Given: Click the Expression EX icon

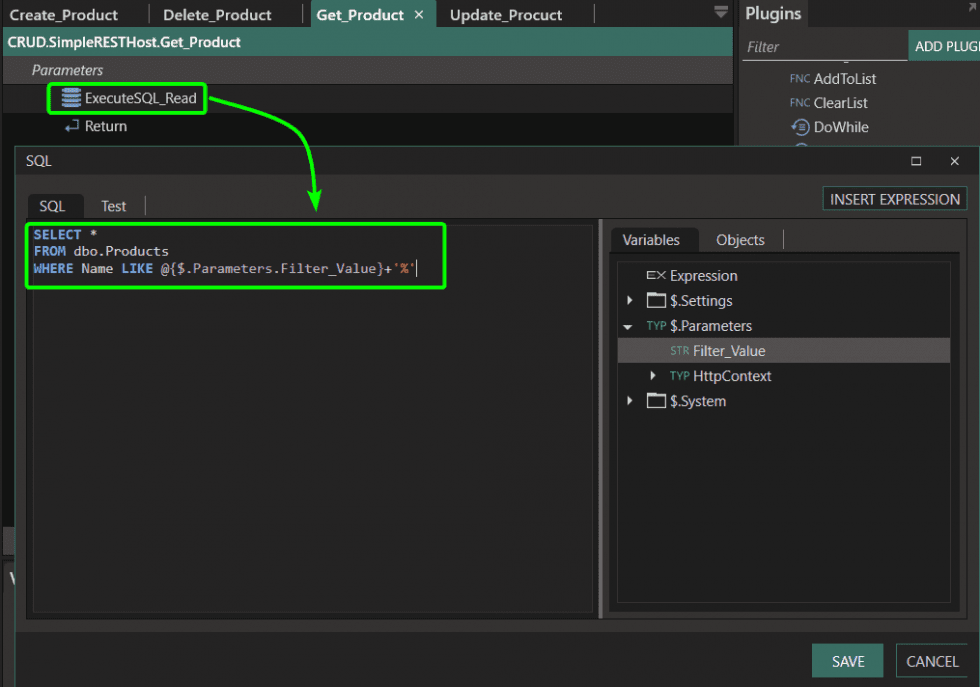Looking at the screenshot, I should pos(656,276).
